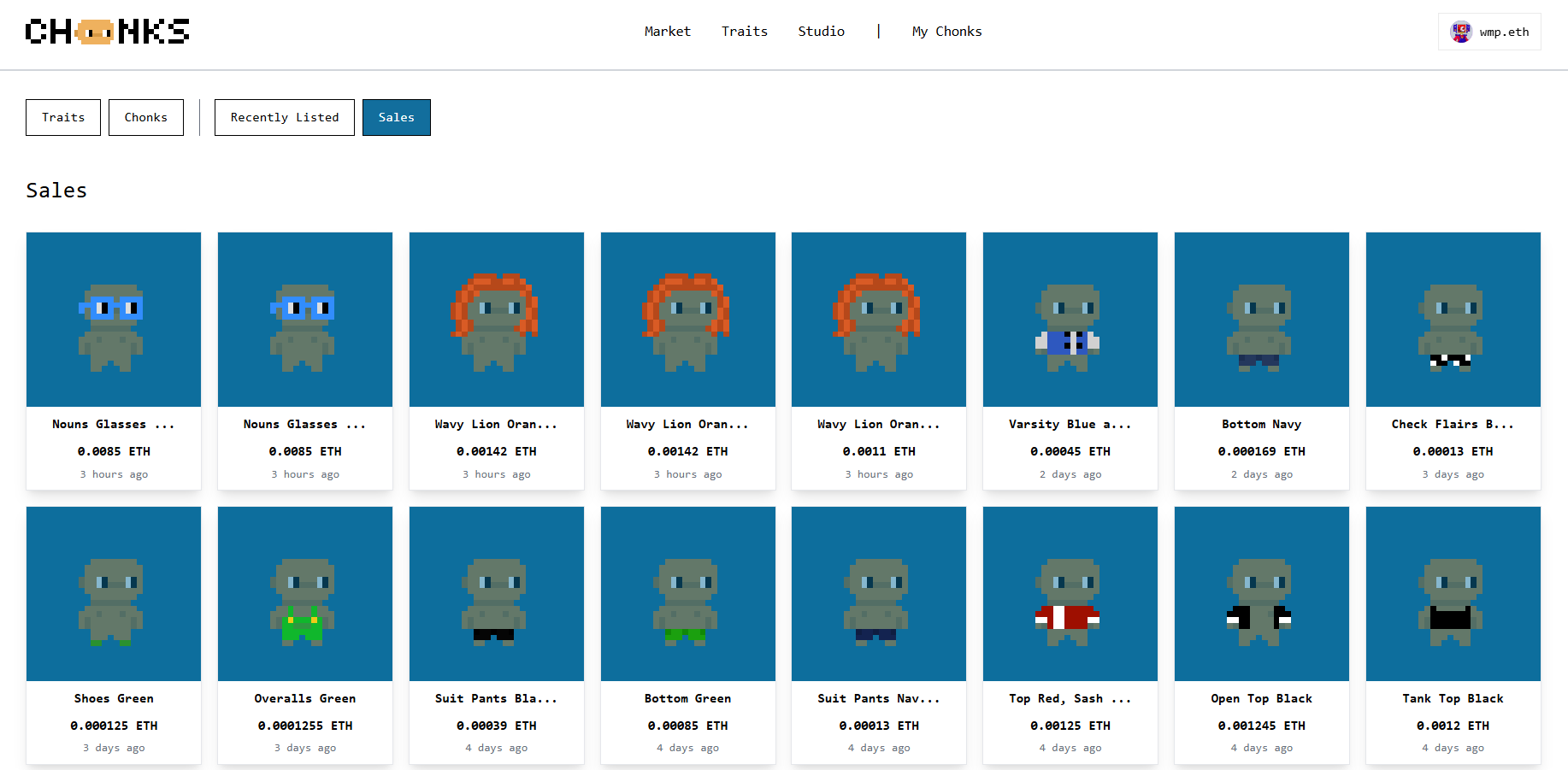Click the 0.0012 ETH price

(x=1453, y=726)
